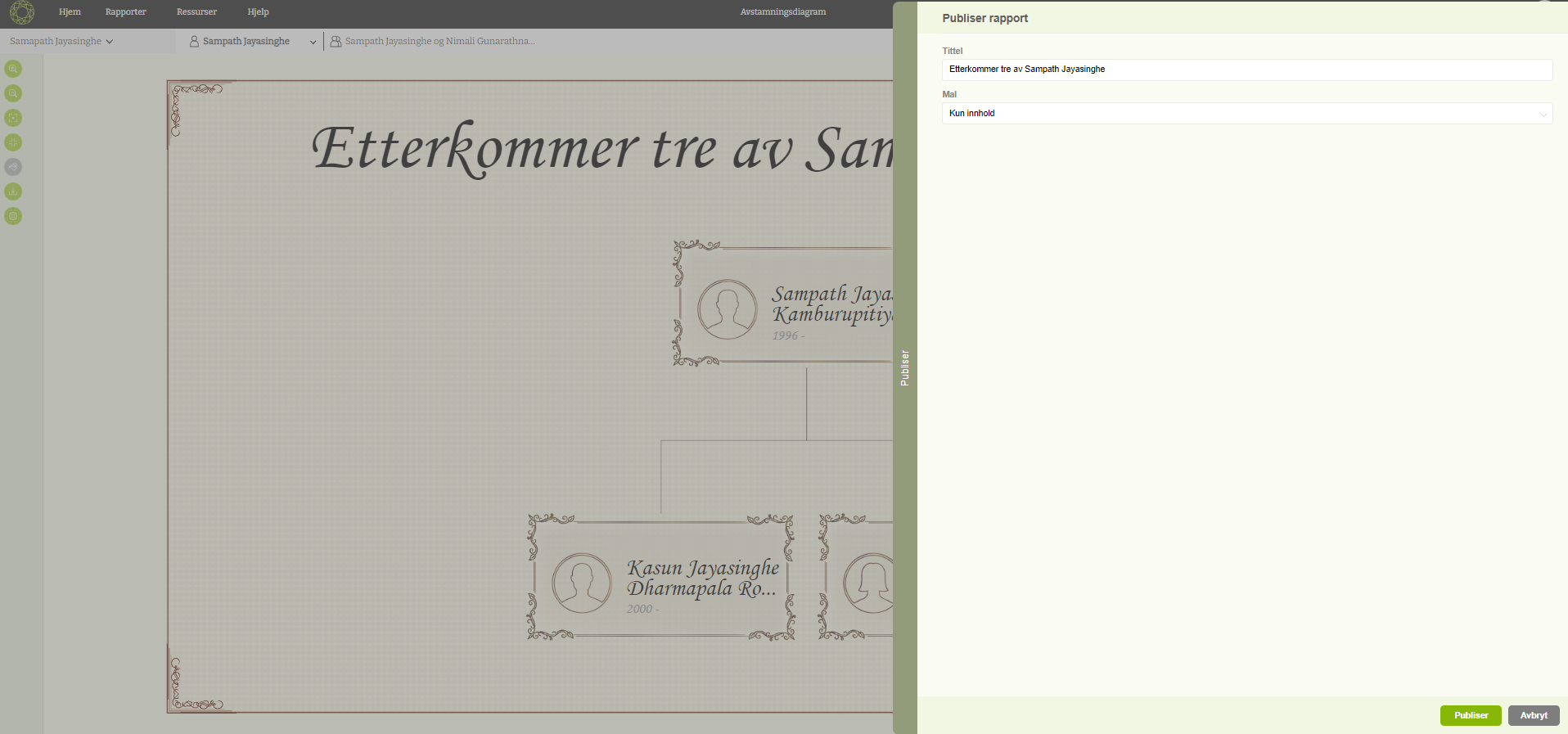This screenshot has height=734, width=1568.
Task: Open chart settings gear icon
Action: tap(13, 216)
